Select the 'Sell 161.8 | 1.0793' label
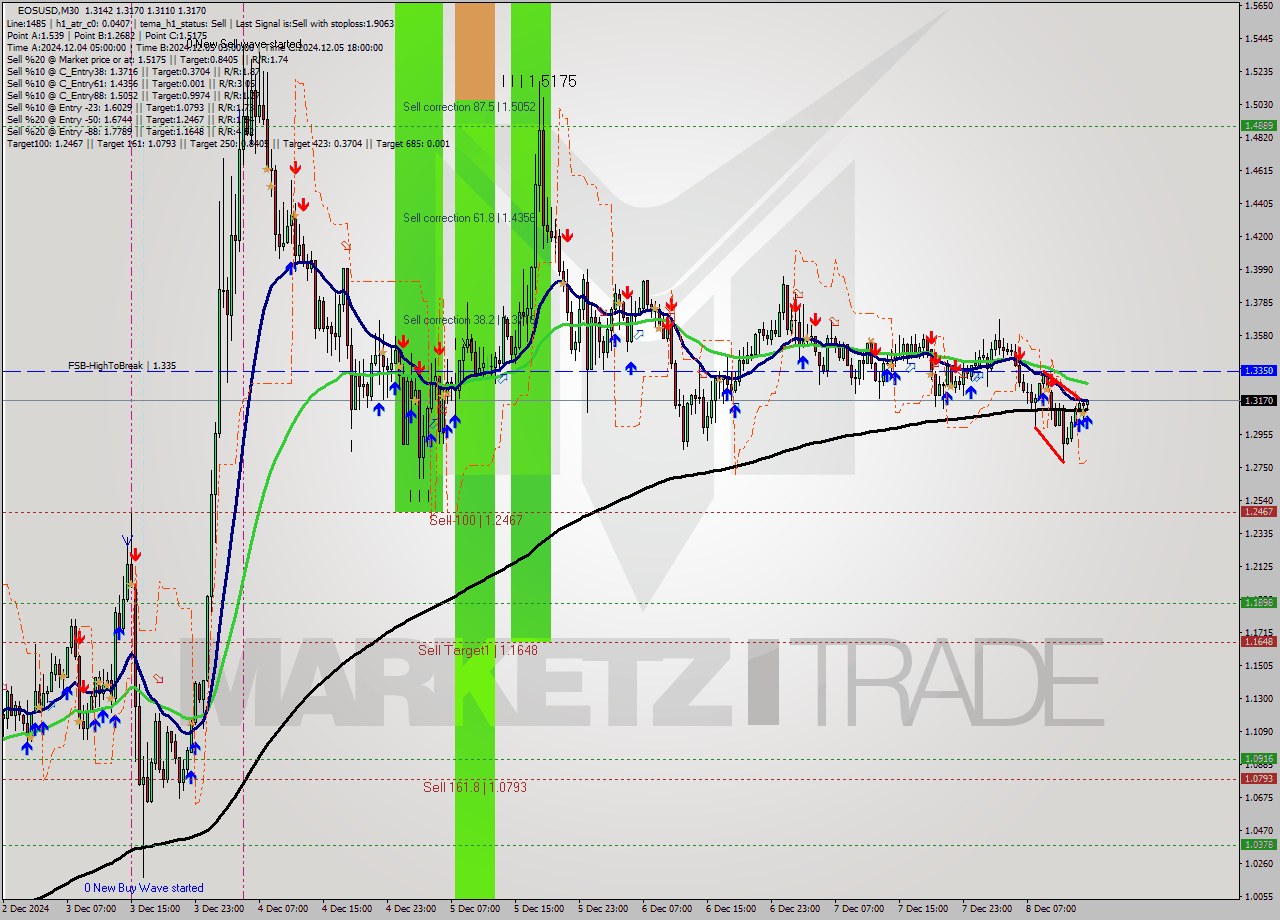1280x920 pixels. [x=475, y=788]
